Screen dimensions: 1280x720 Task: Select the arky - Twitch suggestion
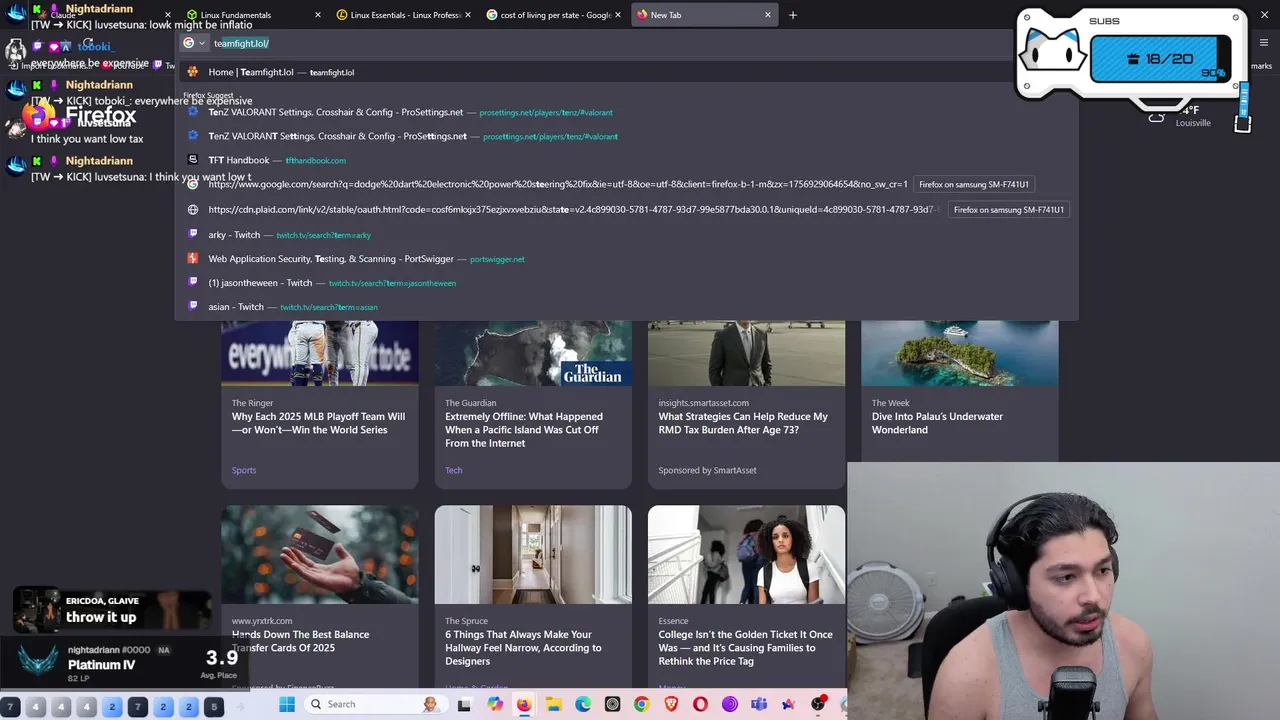pos(626,235)
